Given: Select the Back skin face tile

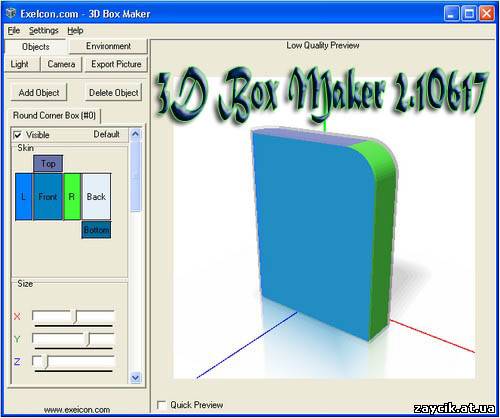Looking at the screenshot, I should coord(96,197).
